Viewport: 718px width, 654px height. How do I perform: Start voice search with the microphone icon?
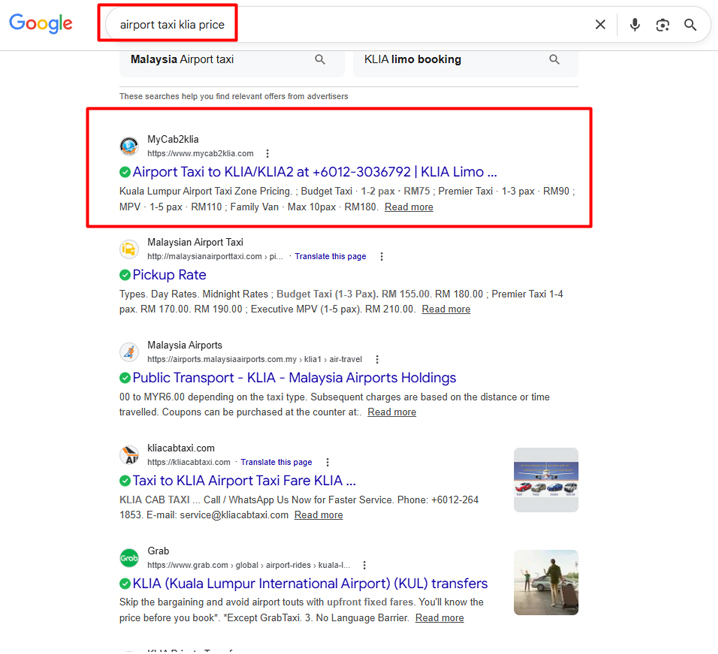(635, 24)
